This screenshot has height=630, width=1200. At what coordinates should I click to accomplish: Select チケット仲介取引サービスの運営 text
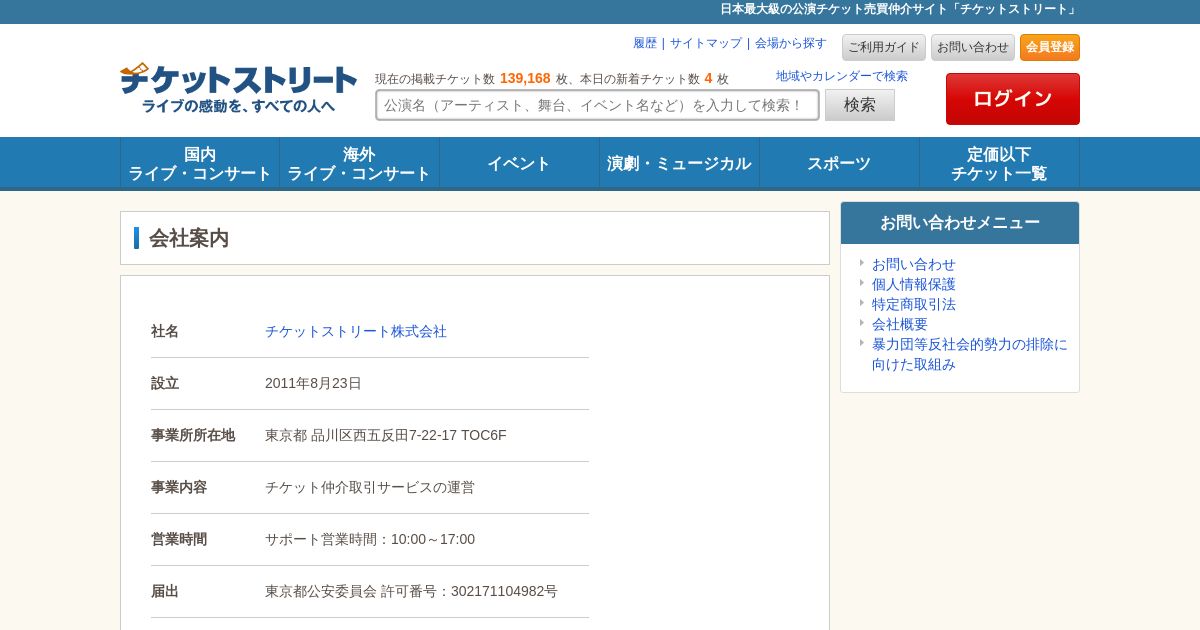pos(370,487)
